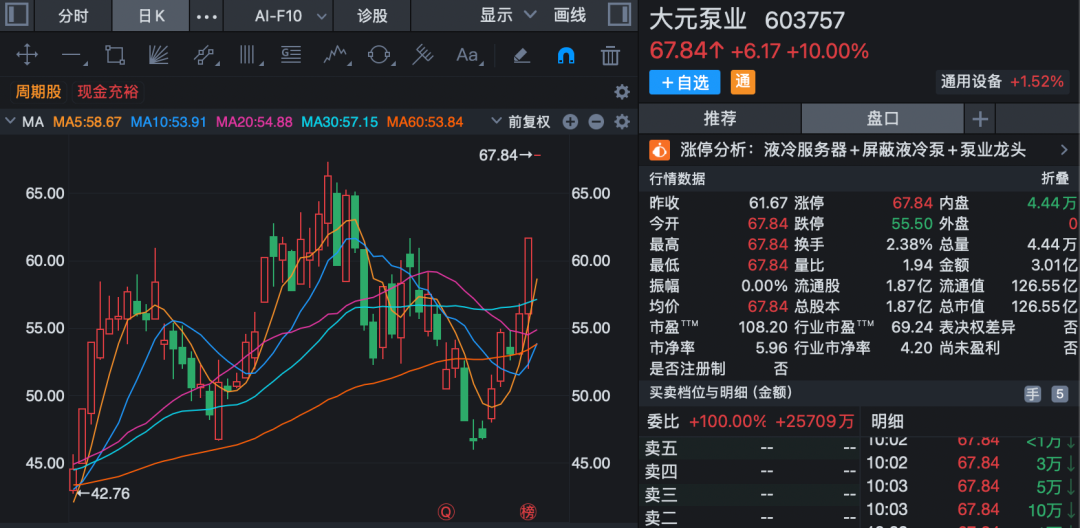
Task: Choose the rectangle shape drawing tool
Action: [x=114, y=54]
